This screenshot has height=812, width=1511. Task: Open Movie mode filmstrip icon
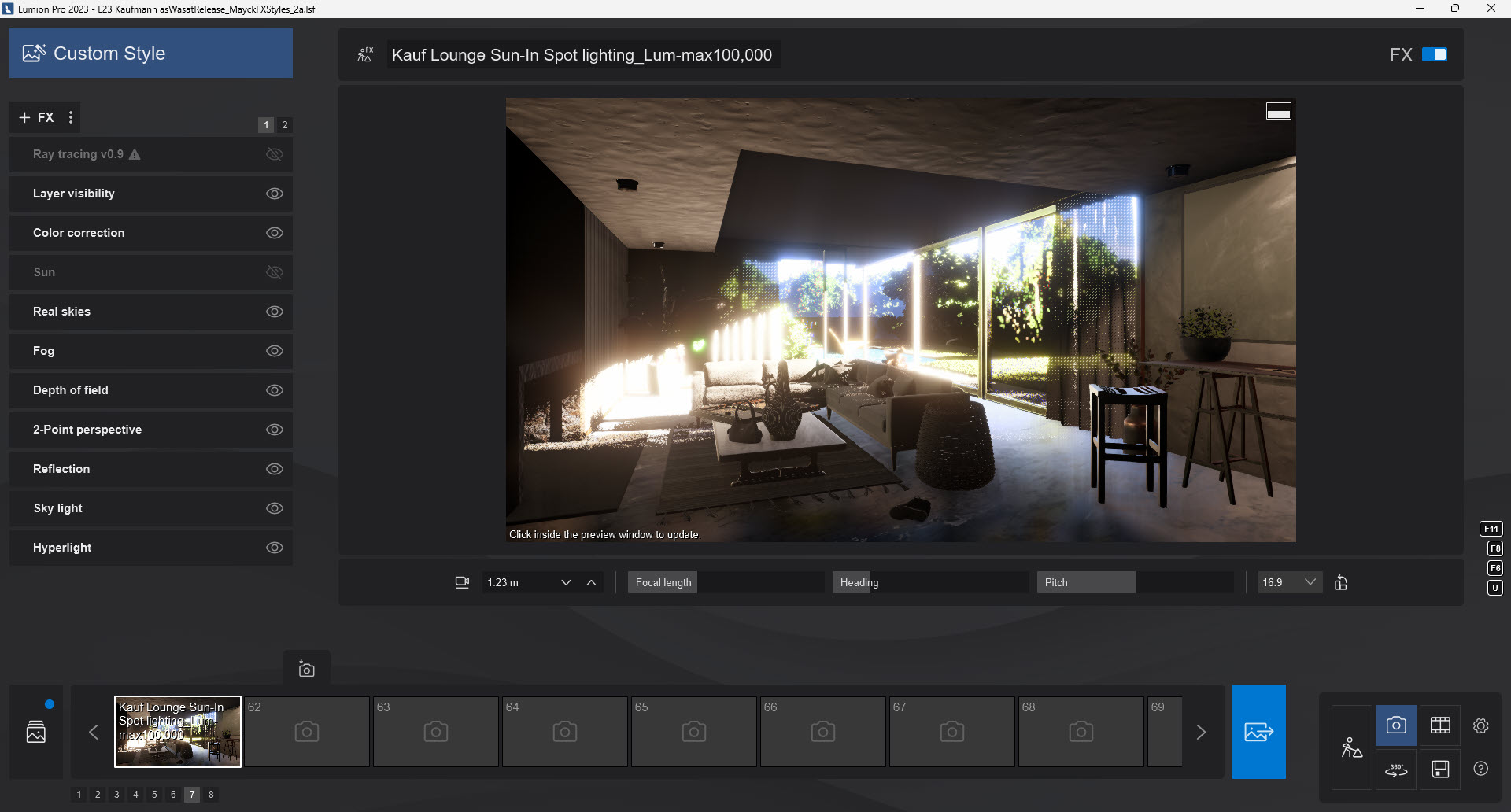1440,725
